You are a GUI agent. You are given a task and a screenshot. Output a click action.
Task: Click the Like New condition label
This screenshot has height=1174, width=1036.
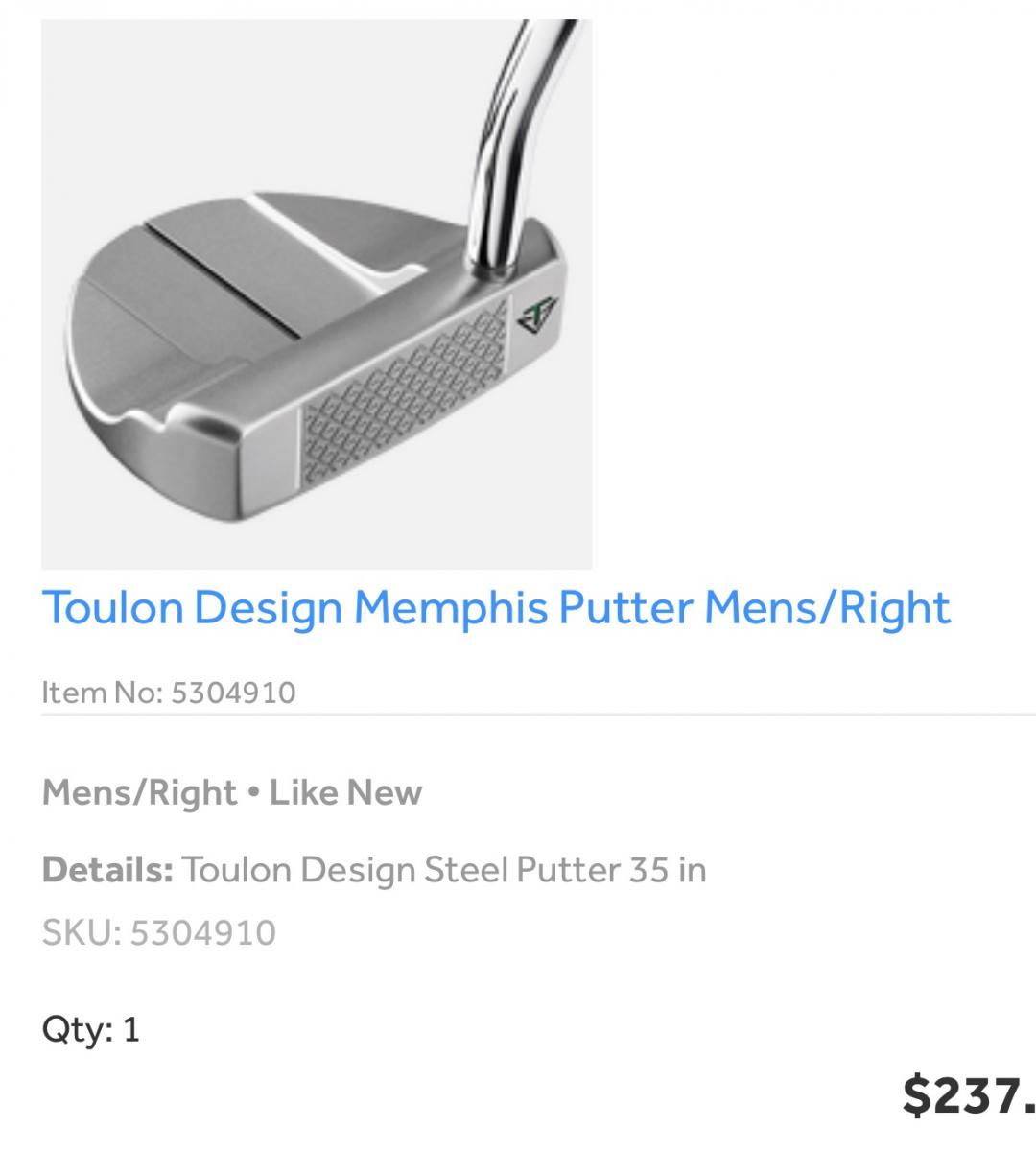345,793
